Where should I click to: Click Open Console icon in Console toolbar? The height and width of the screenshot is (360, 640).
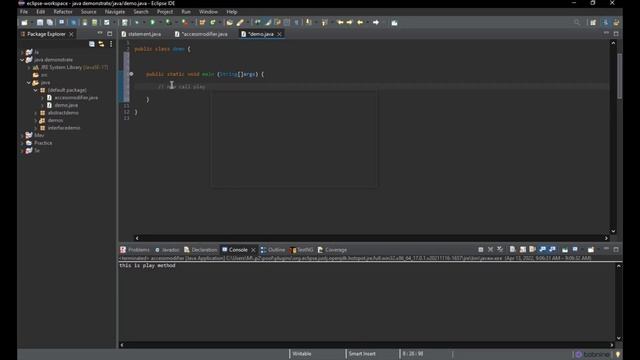tap(591, 249)
